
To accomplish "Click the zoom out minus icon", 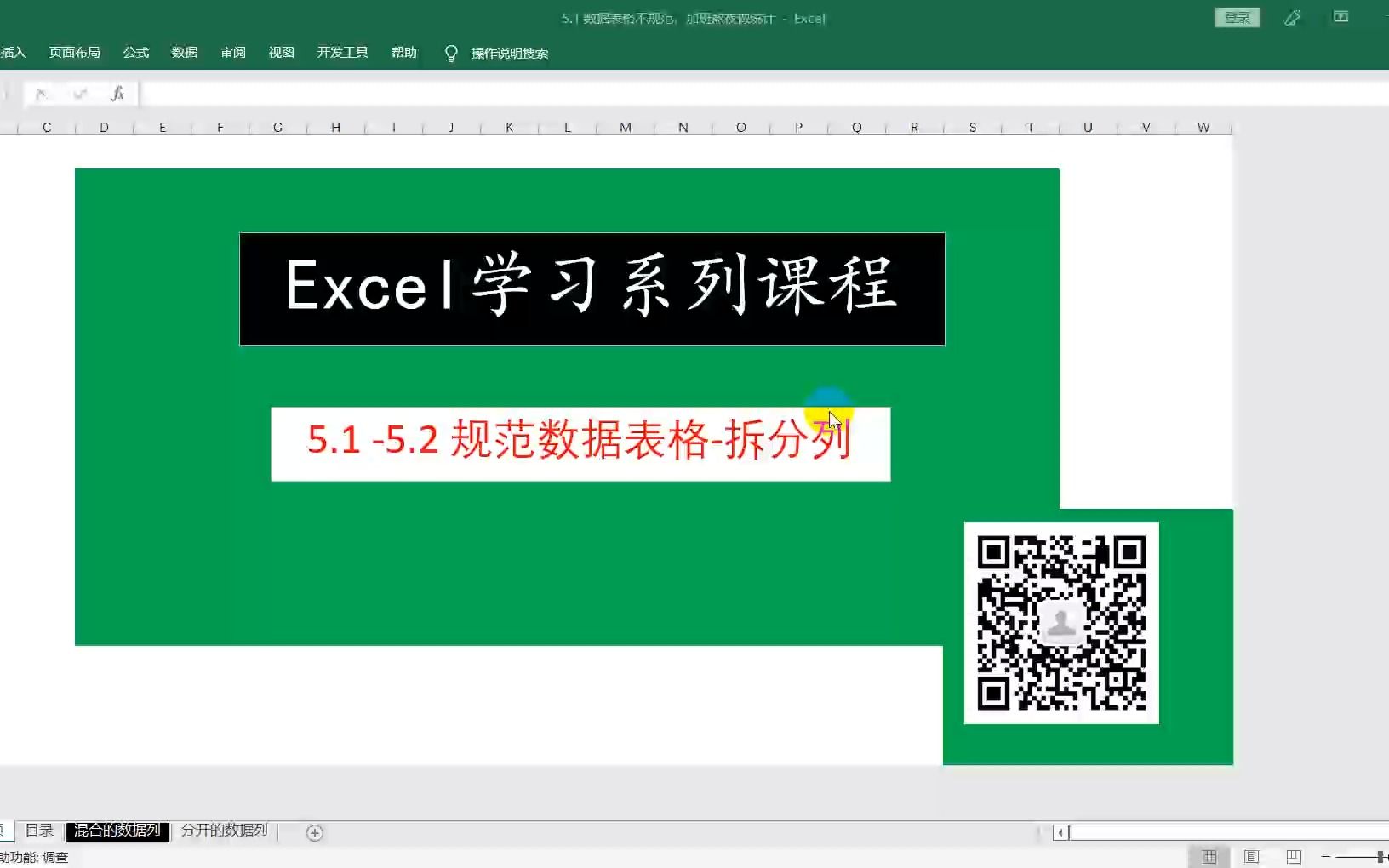I will pyautogui.click(x=1324, y=856).
